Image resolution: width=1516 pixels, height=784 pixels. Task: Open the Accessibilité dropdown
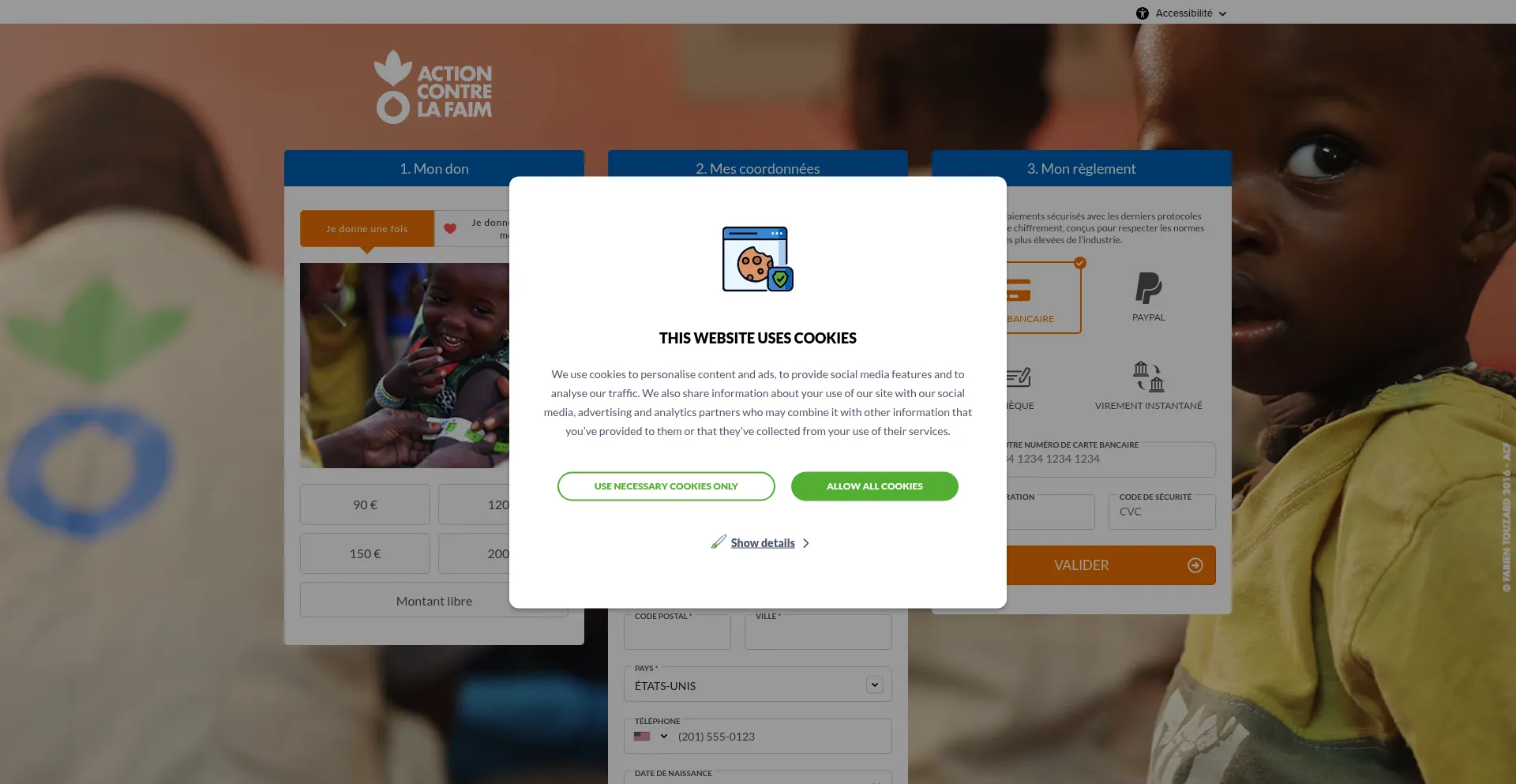(x=1181, y=13)
